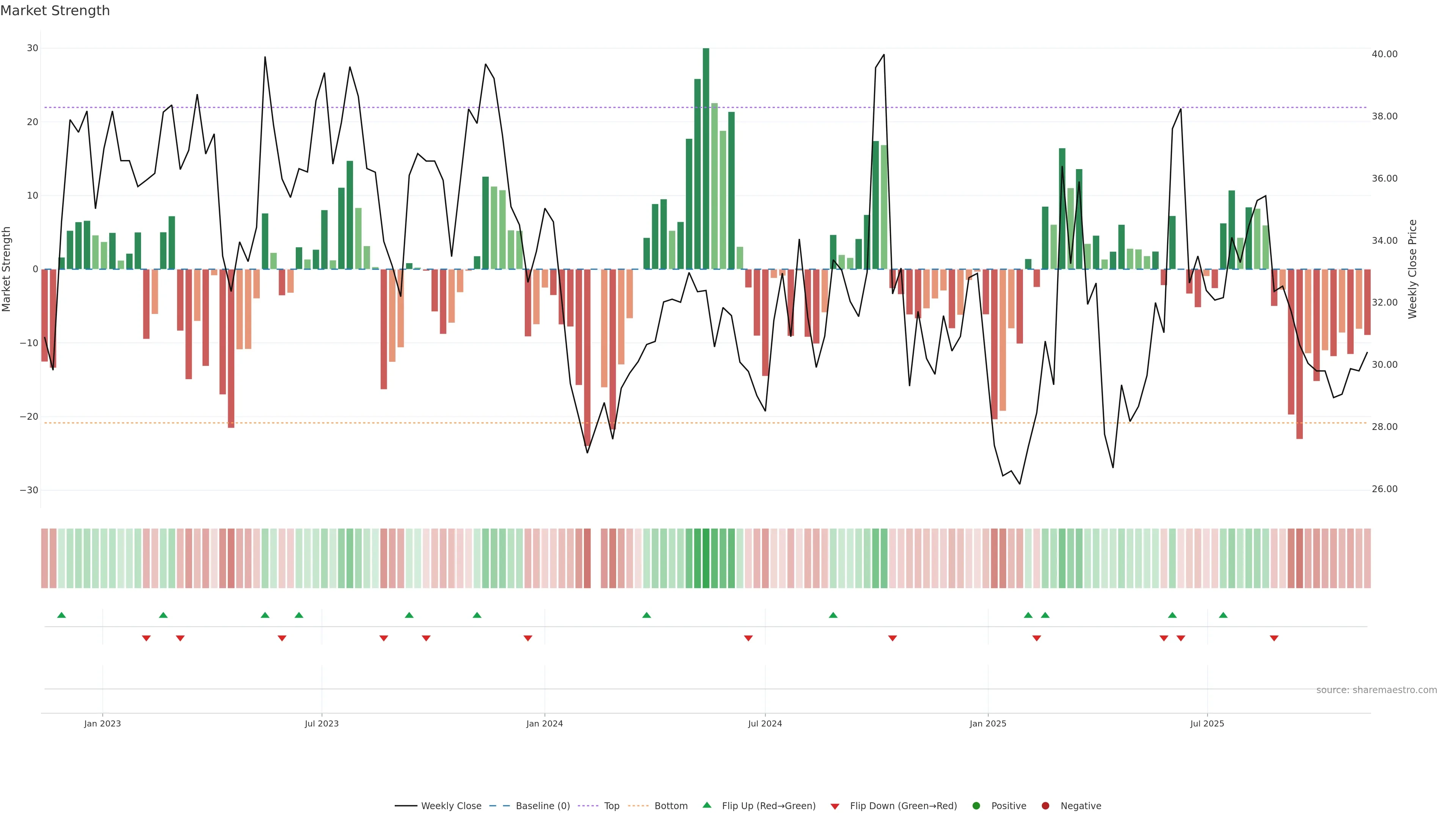Click the red Flip Down legend triangle

tap(835, 806)
